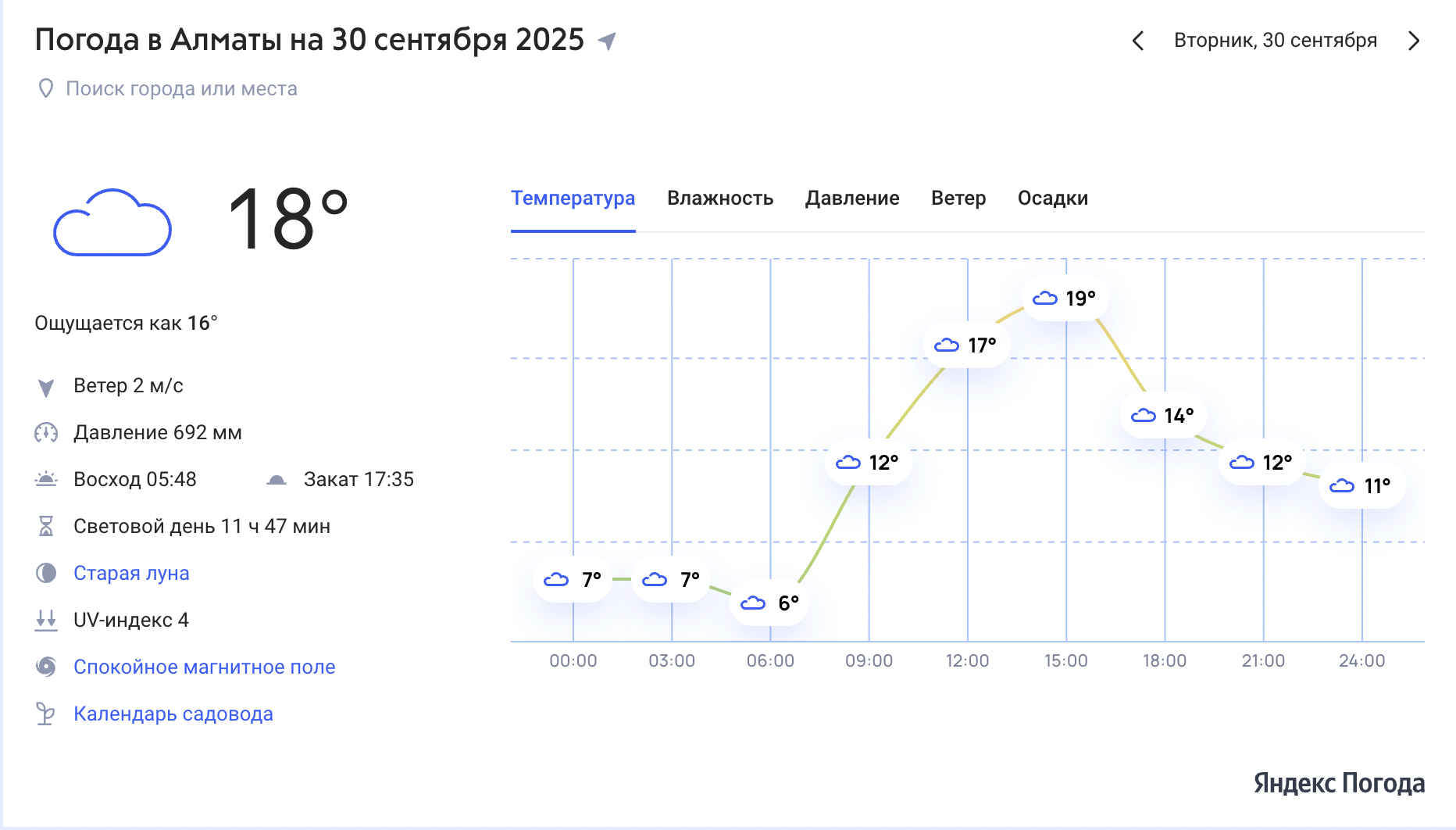
Task: Click the sunrise icon next to Восход
Action: 46,479
